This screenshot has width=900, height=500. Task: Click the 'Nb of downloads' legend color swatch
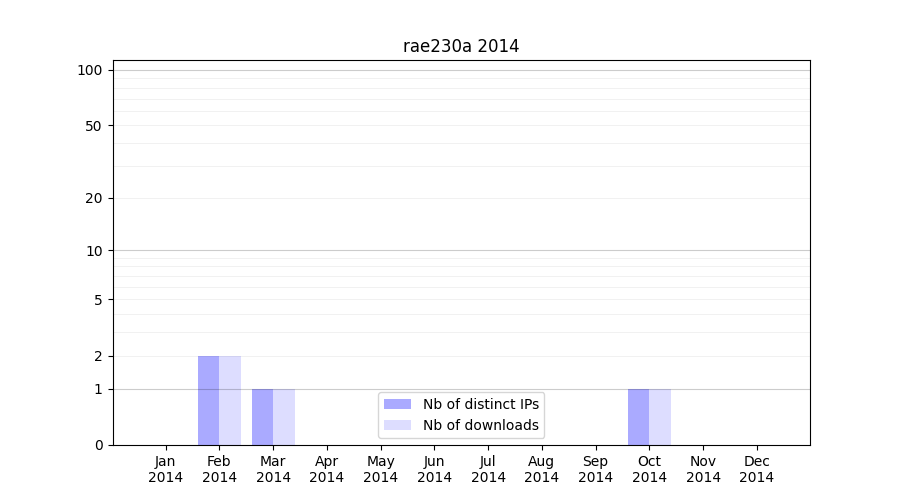(397, 425)
